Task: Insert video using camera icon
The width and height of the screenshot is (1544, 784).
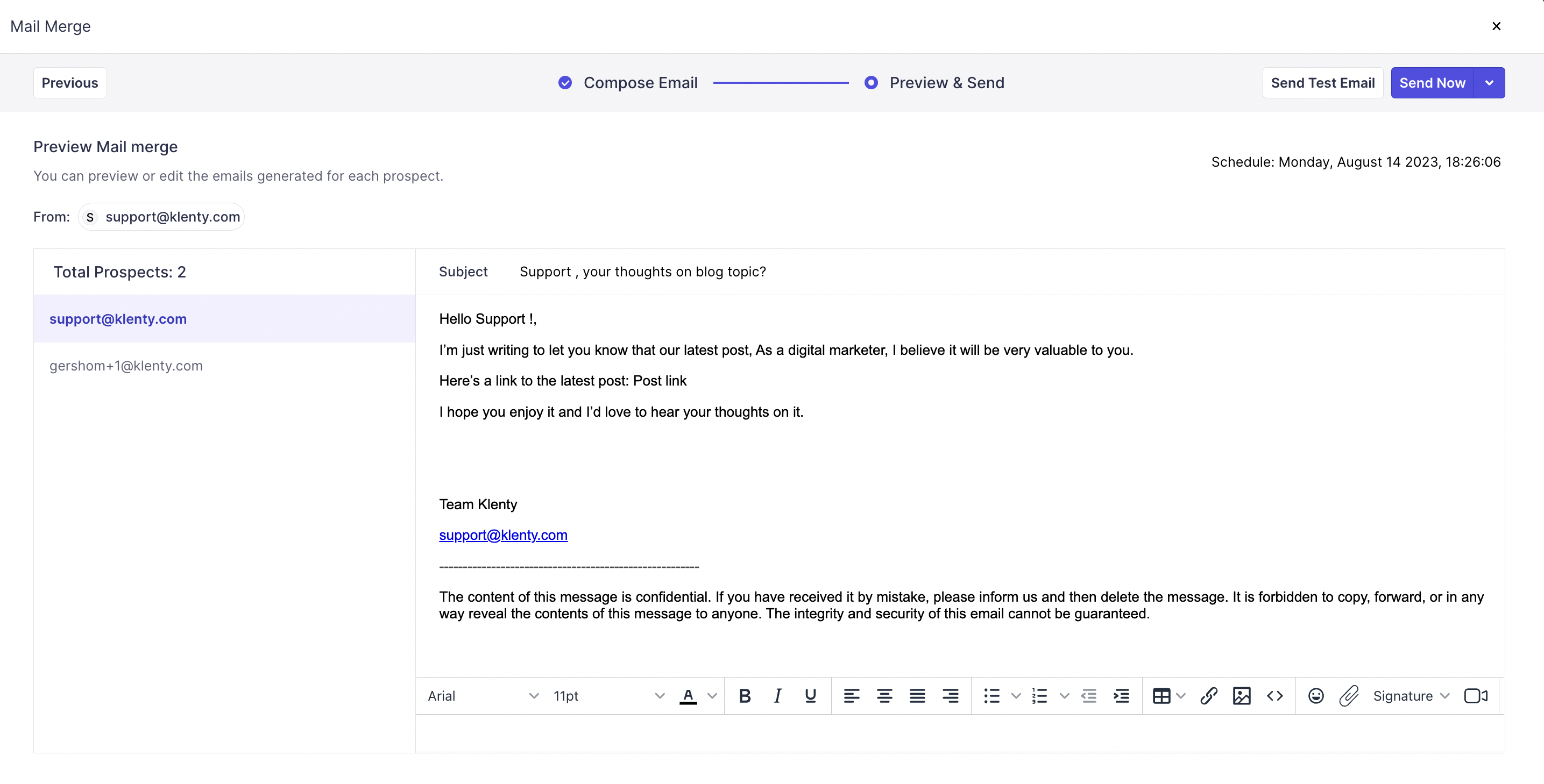Action: coord(1476,695)
